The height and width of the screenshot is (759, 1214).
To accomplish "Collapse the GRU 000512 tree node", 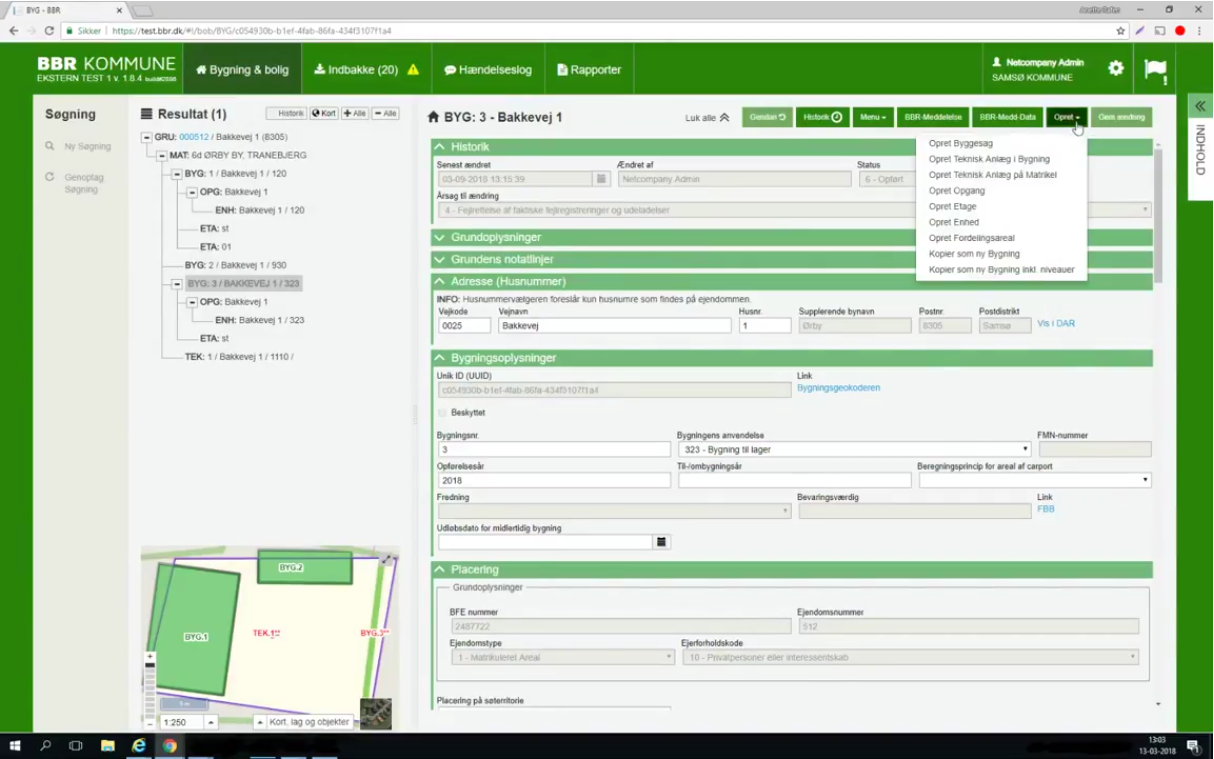I will [x=147, y=137].
